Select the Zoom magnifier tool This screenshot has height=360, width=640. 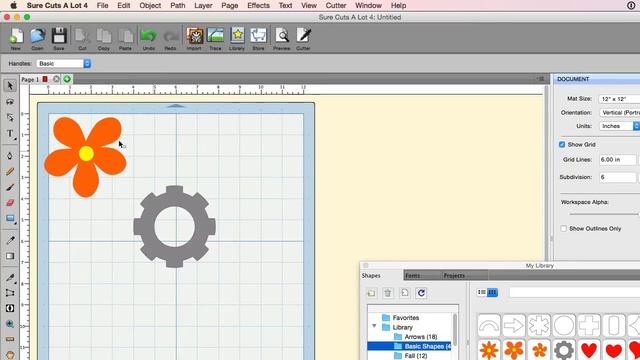[x=10, y=324]
